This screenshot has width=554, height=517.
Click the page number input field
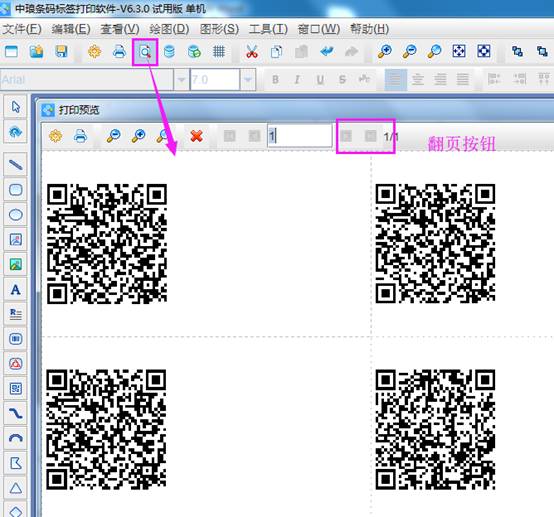click(300, 136)
